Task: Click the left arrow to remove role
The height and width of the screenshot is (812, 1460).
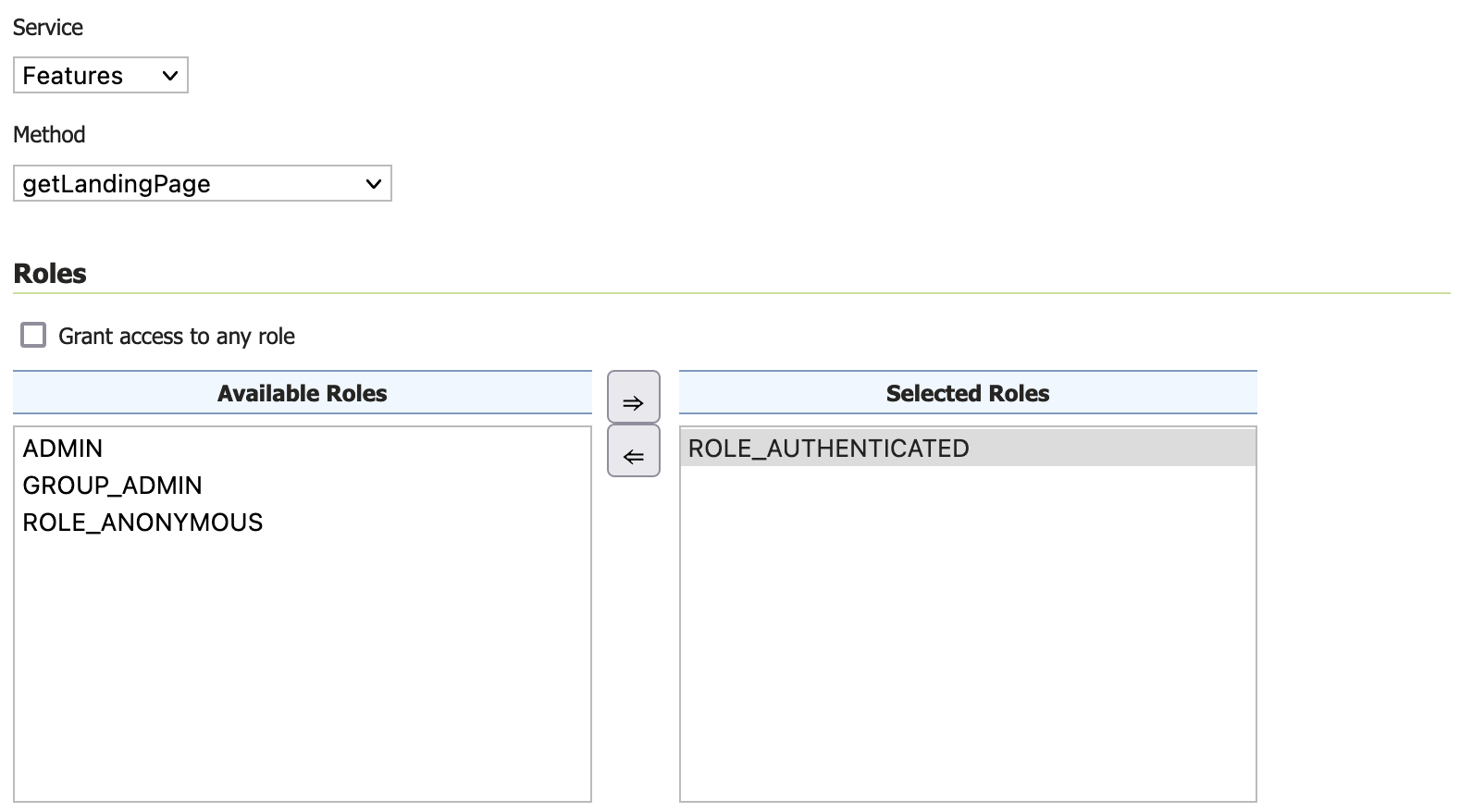Action: pyautogui.click(x=633, y=451)
